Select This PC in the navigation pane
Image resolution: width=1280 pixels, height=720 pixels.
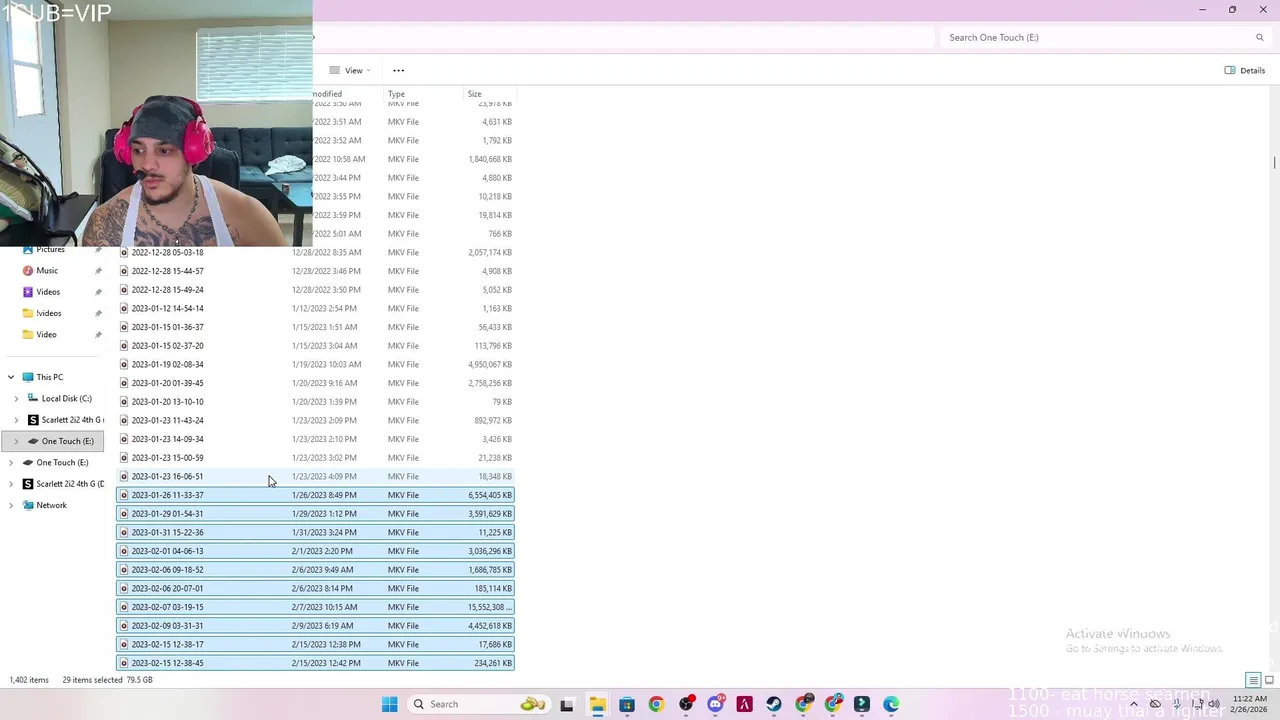49,377
